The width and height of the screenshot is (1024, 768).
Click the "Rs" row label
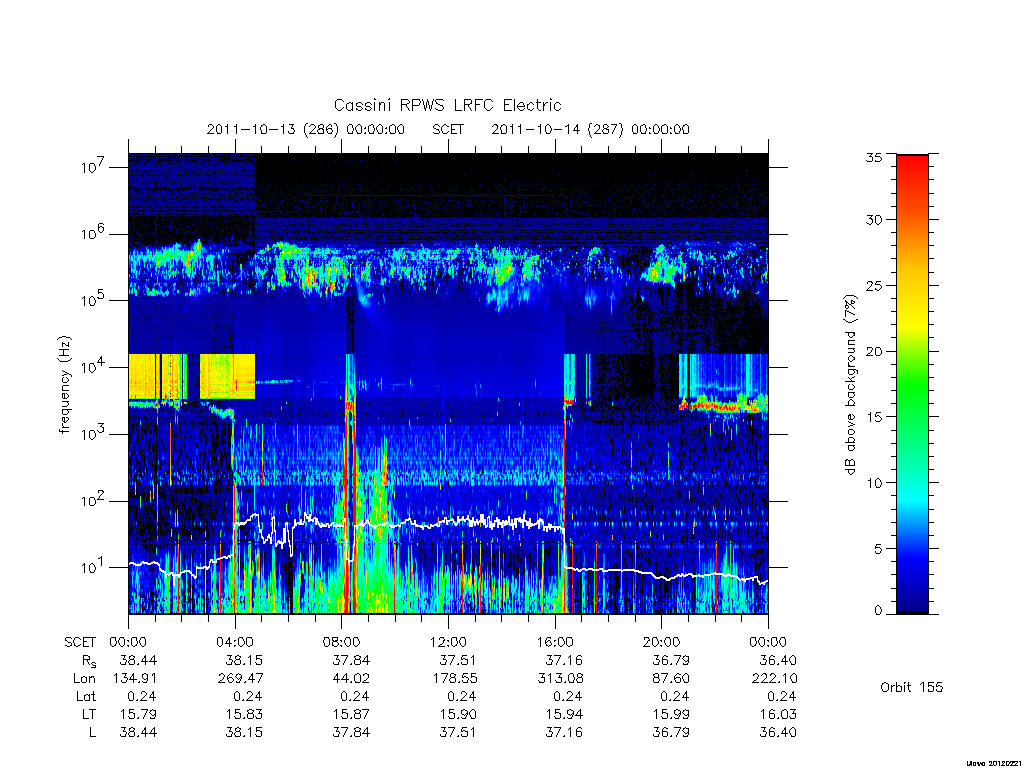pos(89,661)
